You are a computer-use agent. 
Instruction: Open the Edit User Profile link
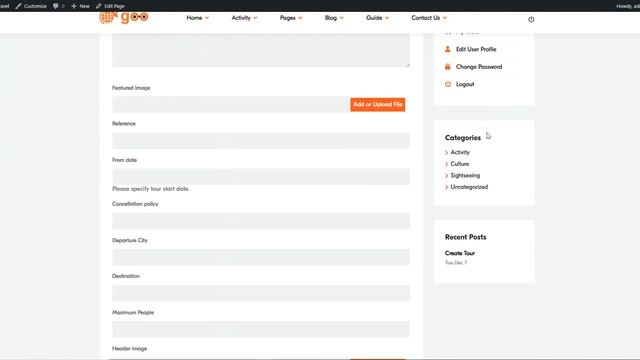pos(476,49)
